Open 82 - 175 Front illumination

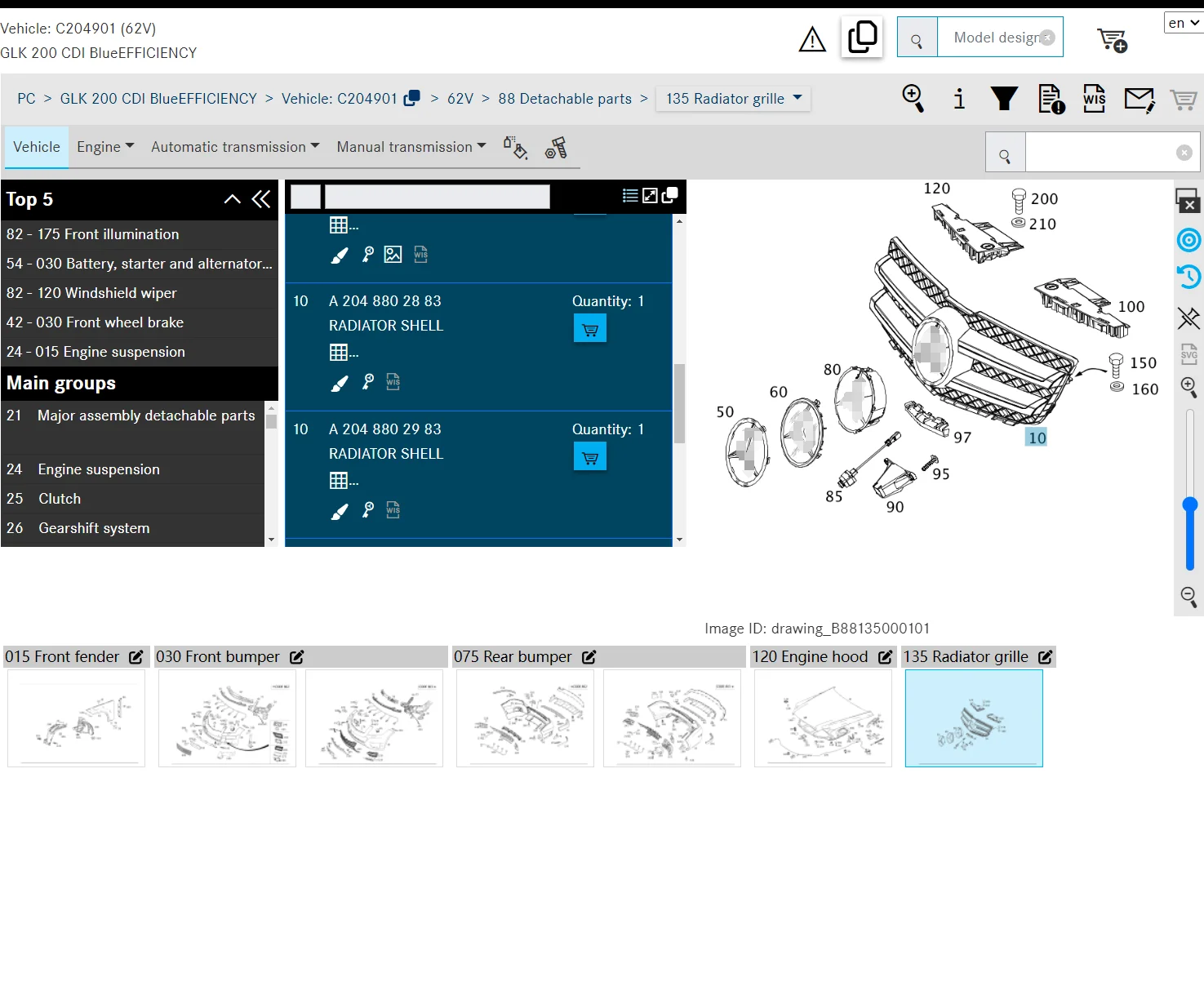coord(139,234)
